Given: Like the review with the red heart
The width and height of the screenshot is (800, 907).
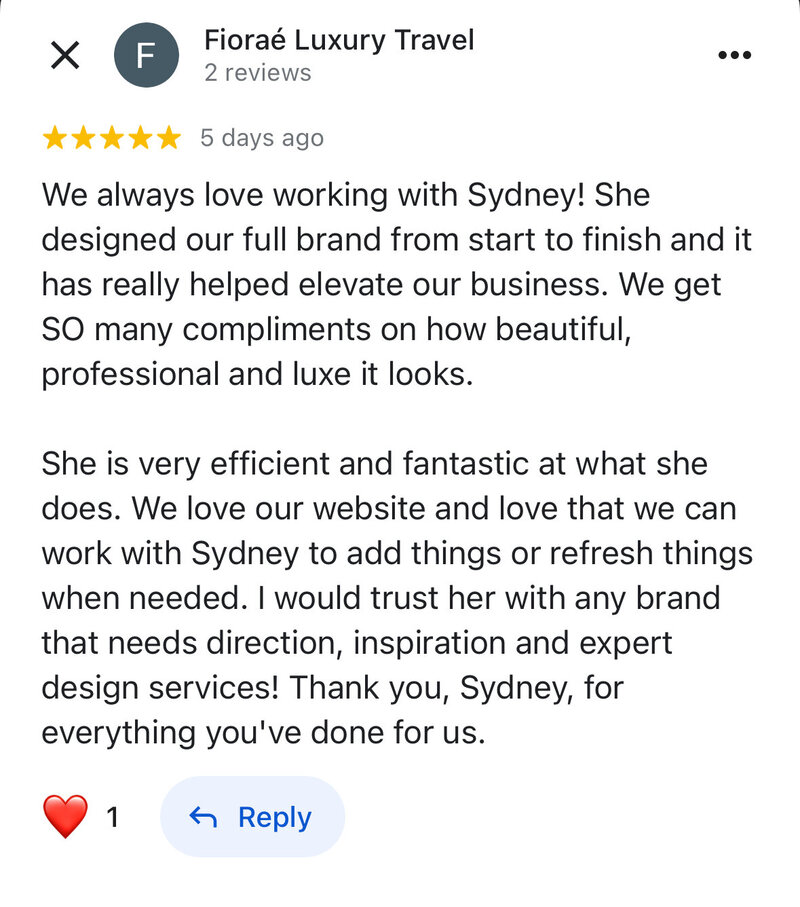Looking at the screenshot, I should (66, 817).
